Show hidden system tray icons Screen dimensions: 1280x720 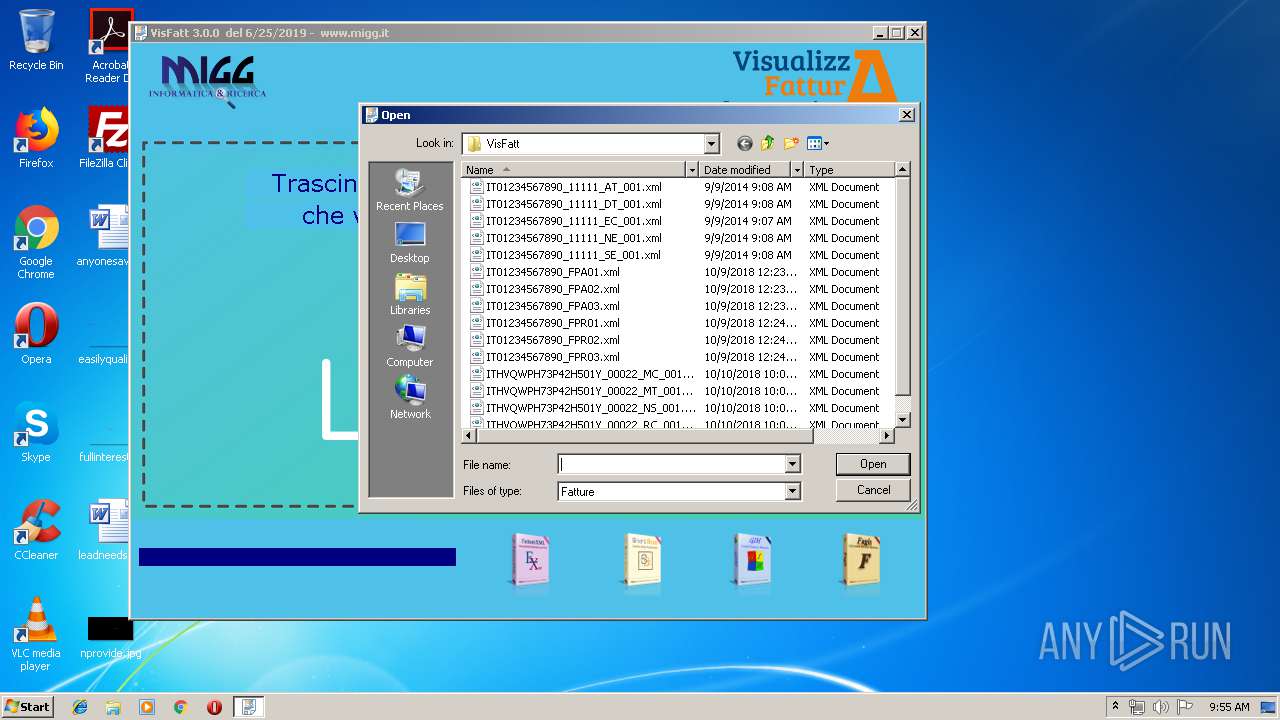click(1115, 707)
